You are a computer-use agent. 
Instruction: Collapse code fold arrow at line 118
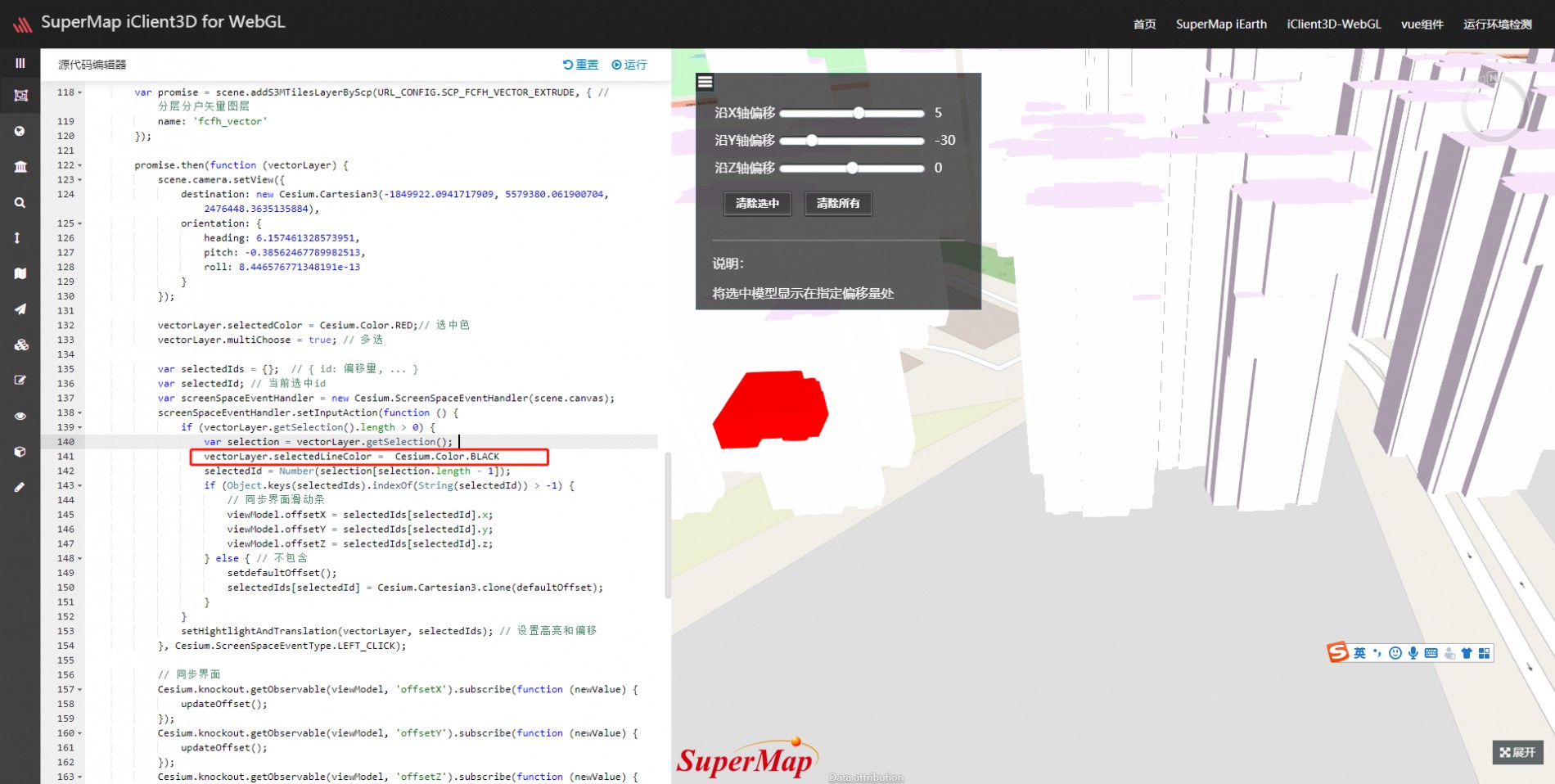[x=79, y=92]
